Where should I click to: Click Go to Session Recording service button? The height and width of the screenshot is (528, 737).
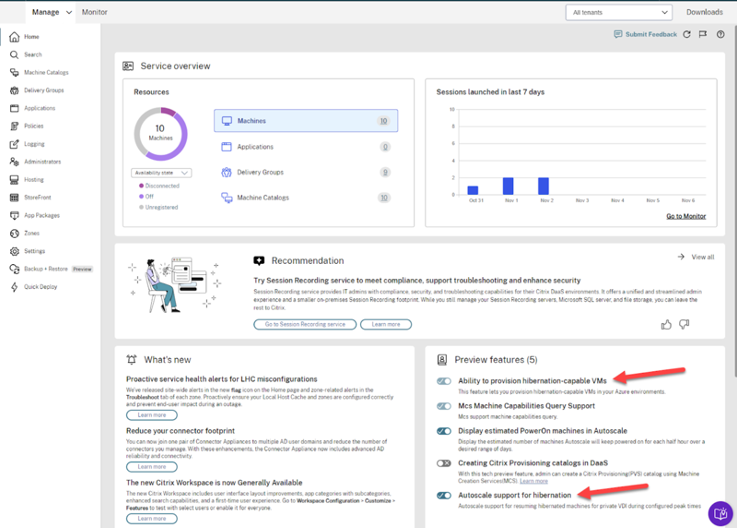point(304,324)
